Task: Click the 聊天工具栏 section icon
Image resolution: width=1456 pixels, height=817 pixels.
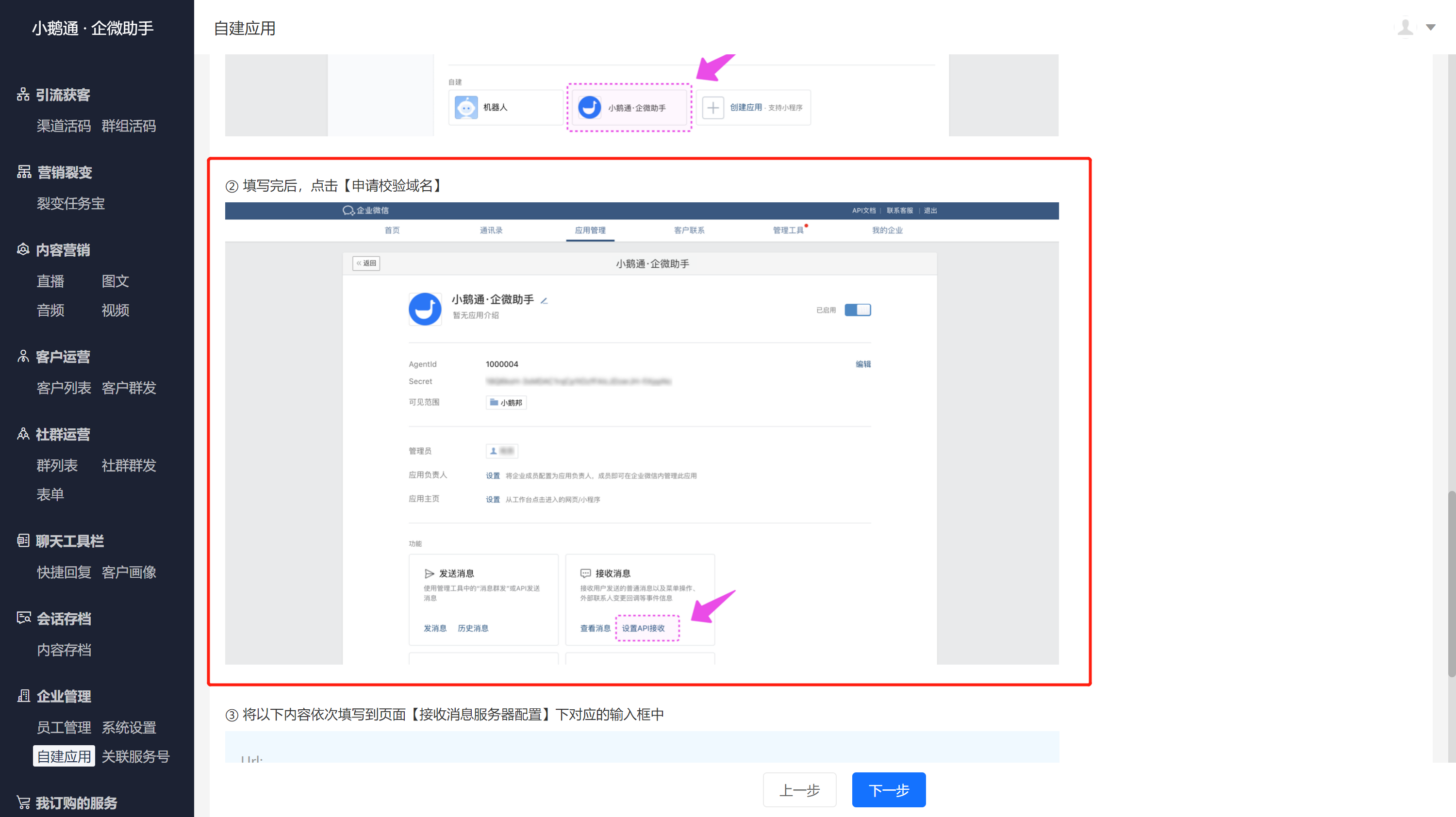Action: [23, 541]
